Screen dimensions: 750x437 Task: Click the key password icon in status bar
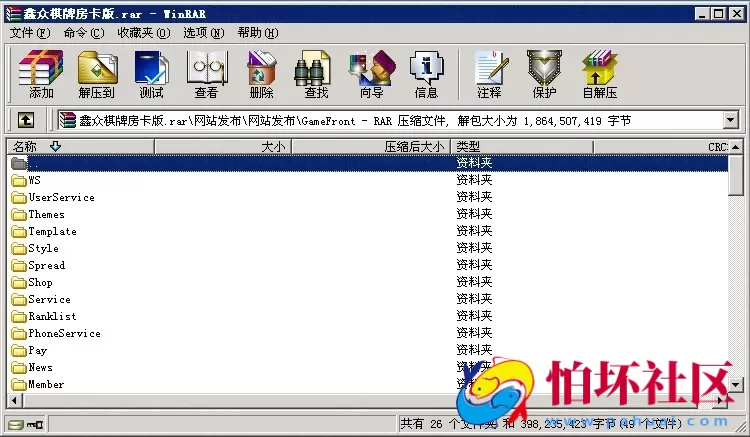click(34, 424)
